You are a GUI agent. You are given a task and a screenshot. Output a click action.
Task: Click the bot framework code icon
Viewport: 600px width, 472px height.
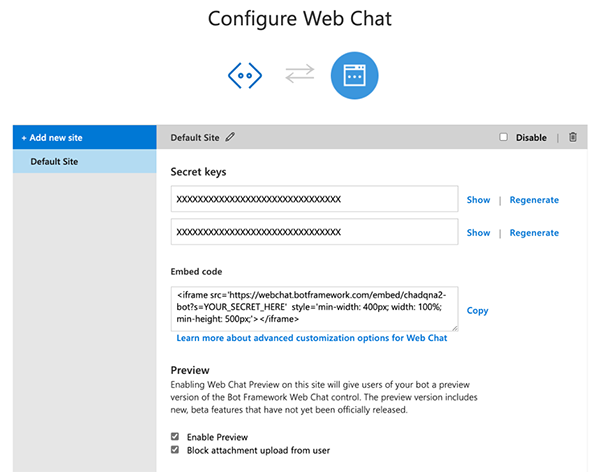pos(245,75)
